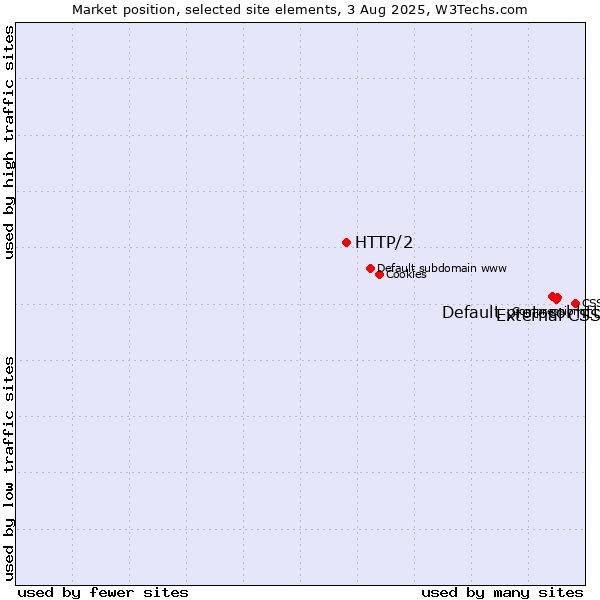This screenshot has width=600, height=600.
Task: Click the 'Default subdomain www' label
Action: [442, 268]
